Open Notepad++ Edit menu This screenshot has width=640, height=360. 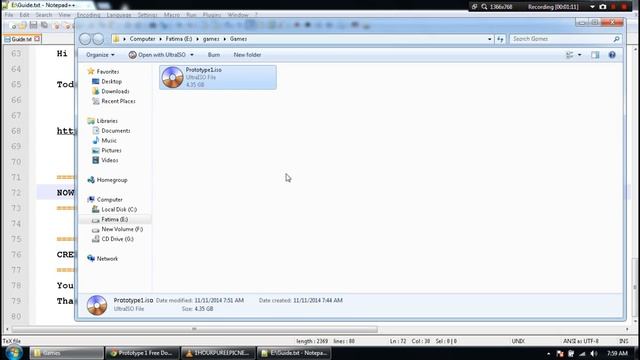(24, 15)
